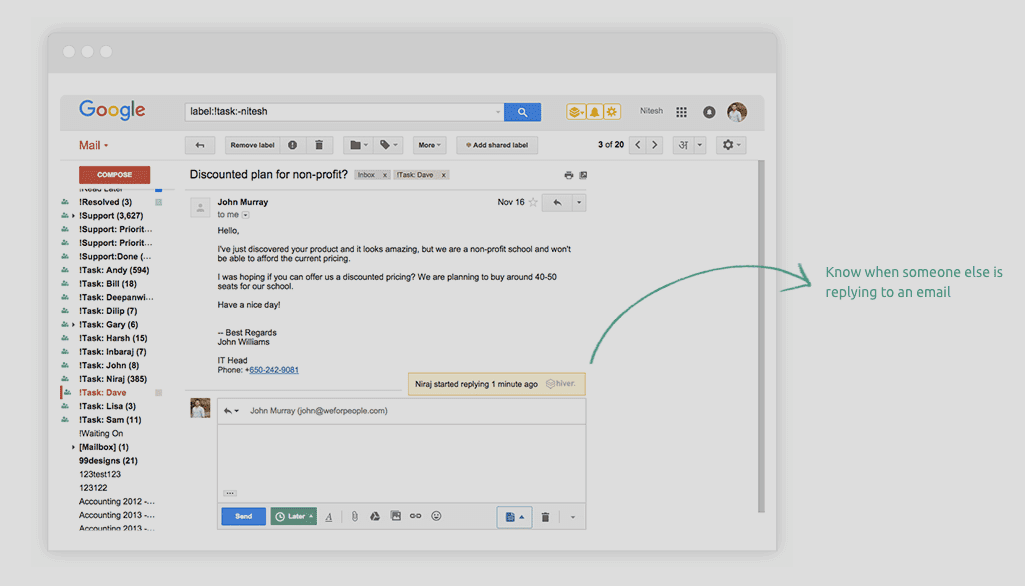Open the Move to folder menu

tap(358, 145)
